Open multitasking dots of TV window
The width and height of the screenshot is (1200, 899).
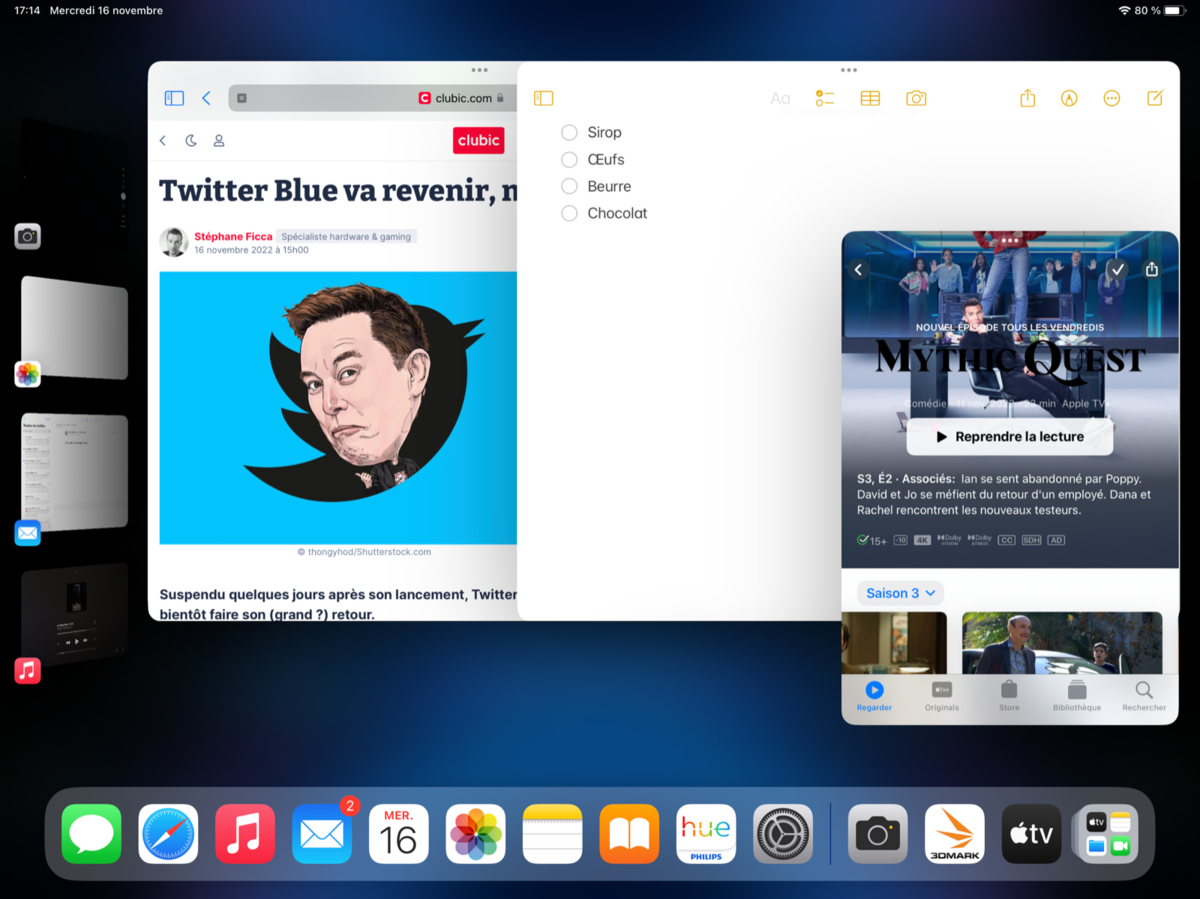[1010, 240]
